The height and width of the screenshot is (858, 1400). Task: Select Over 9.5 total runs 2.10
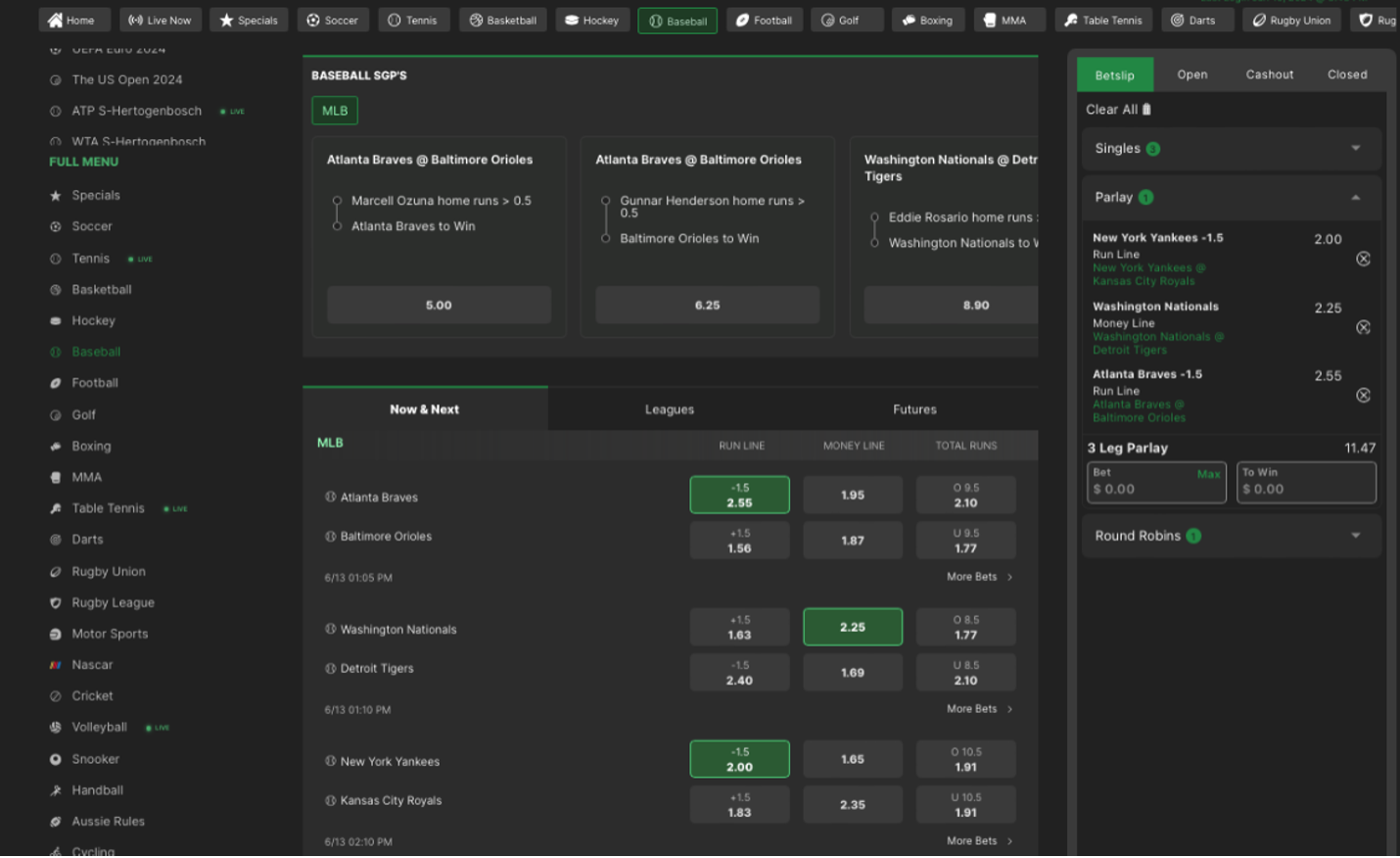[x=965, y=496]
